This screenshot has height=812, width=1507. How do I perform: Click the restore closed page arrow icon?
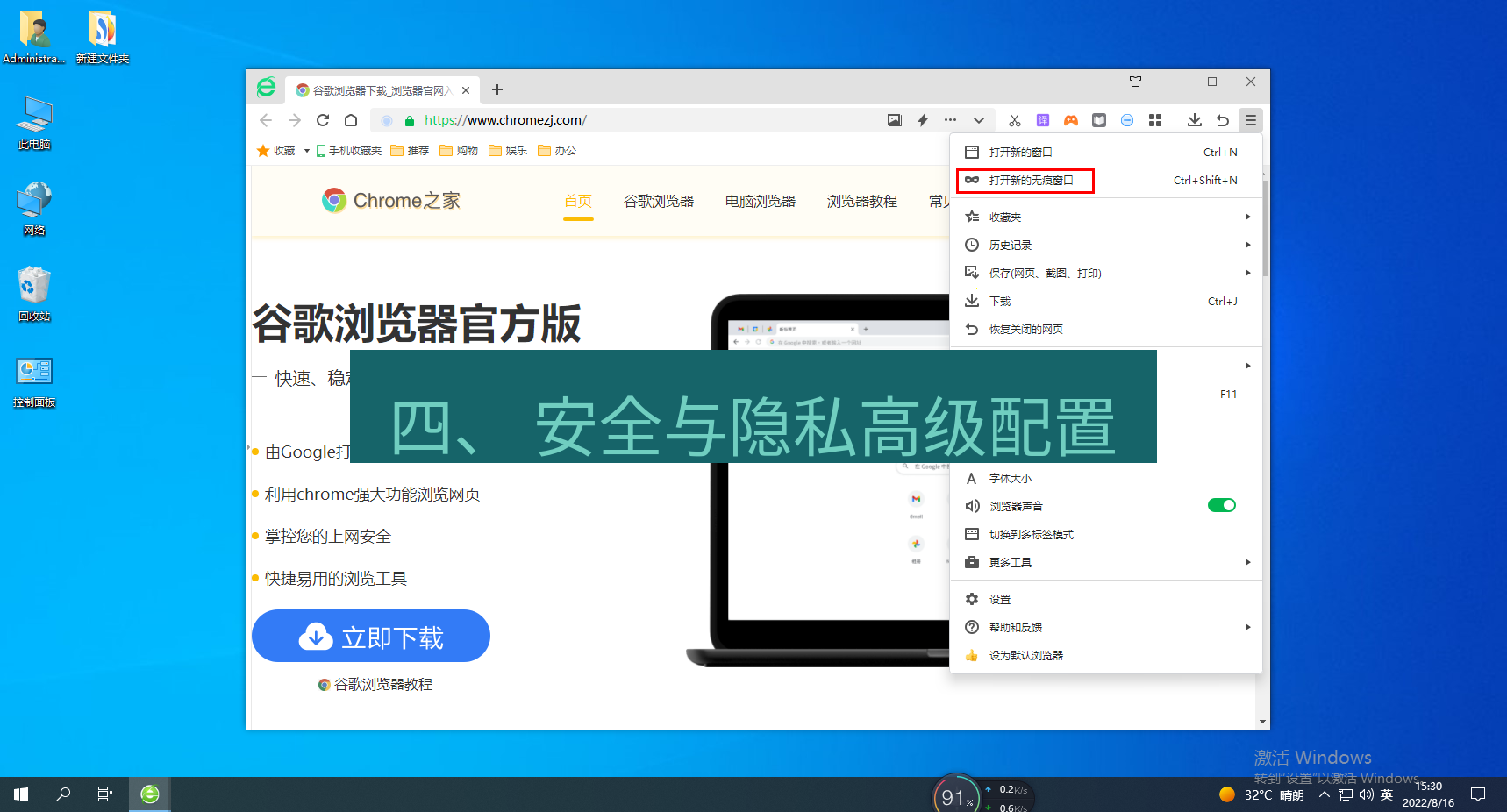pos(1223,120)
